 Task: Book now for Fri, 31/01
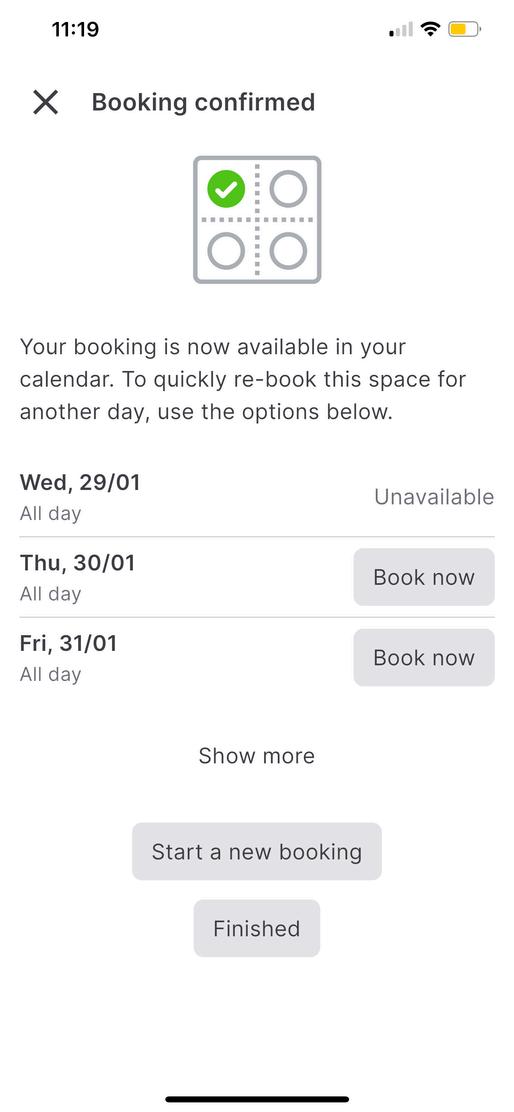[x=424, y=657]
